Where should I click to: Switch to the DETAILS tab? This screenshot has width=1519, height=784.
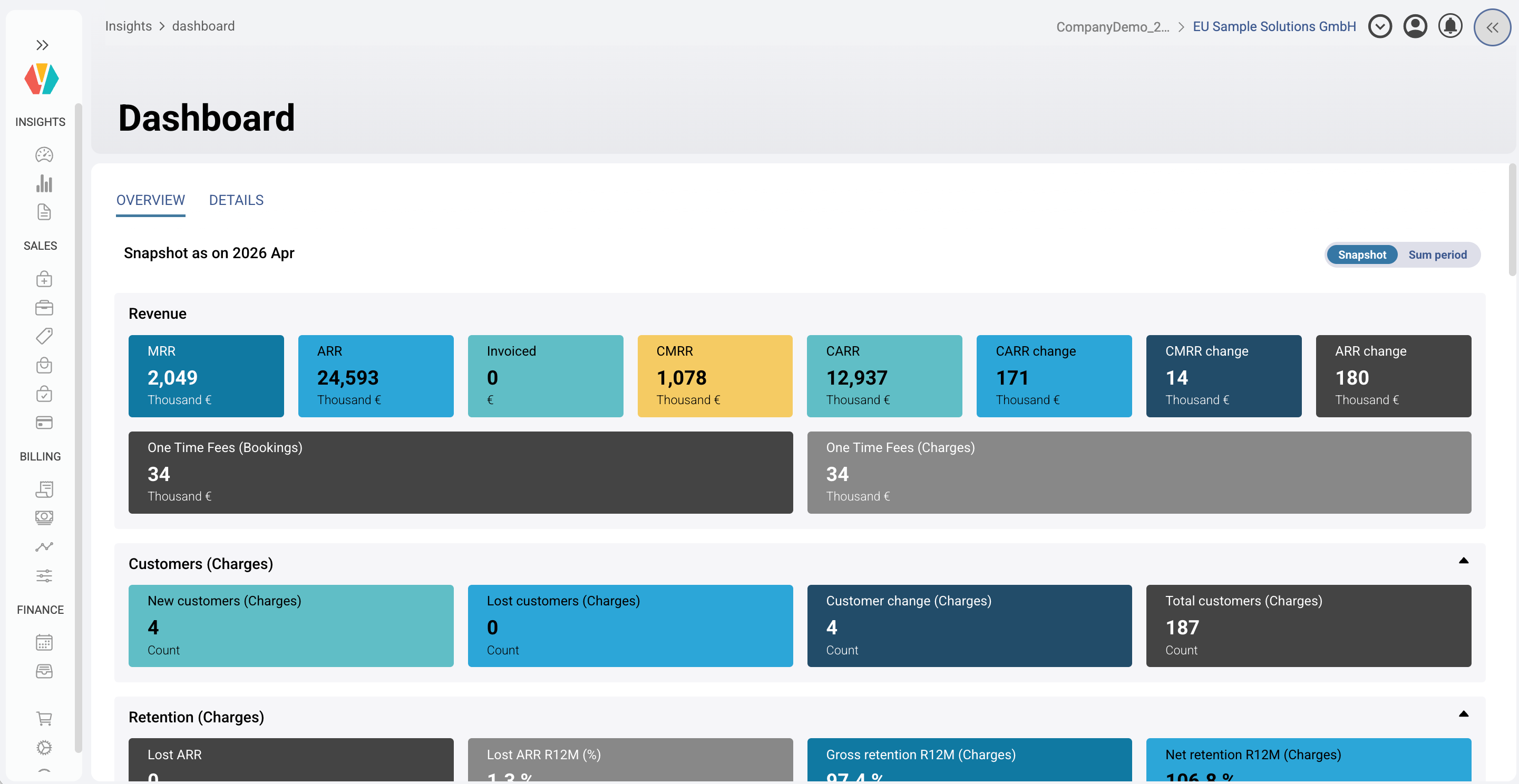pos(237,200)
